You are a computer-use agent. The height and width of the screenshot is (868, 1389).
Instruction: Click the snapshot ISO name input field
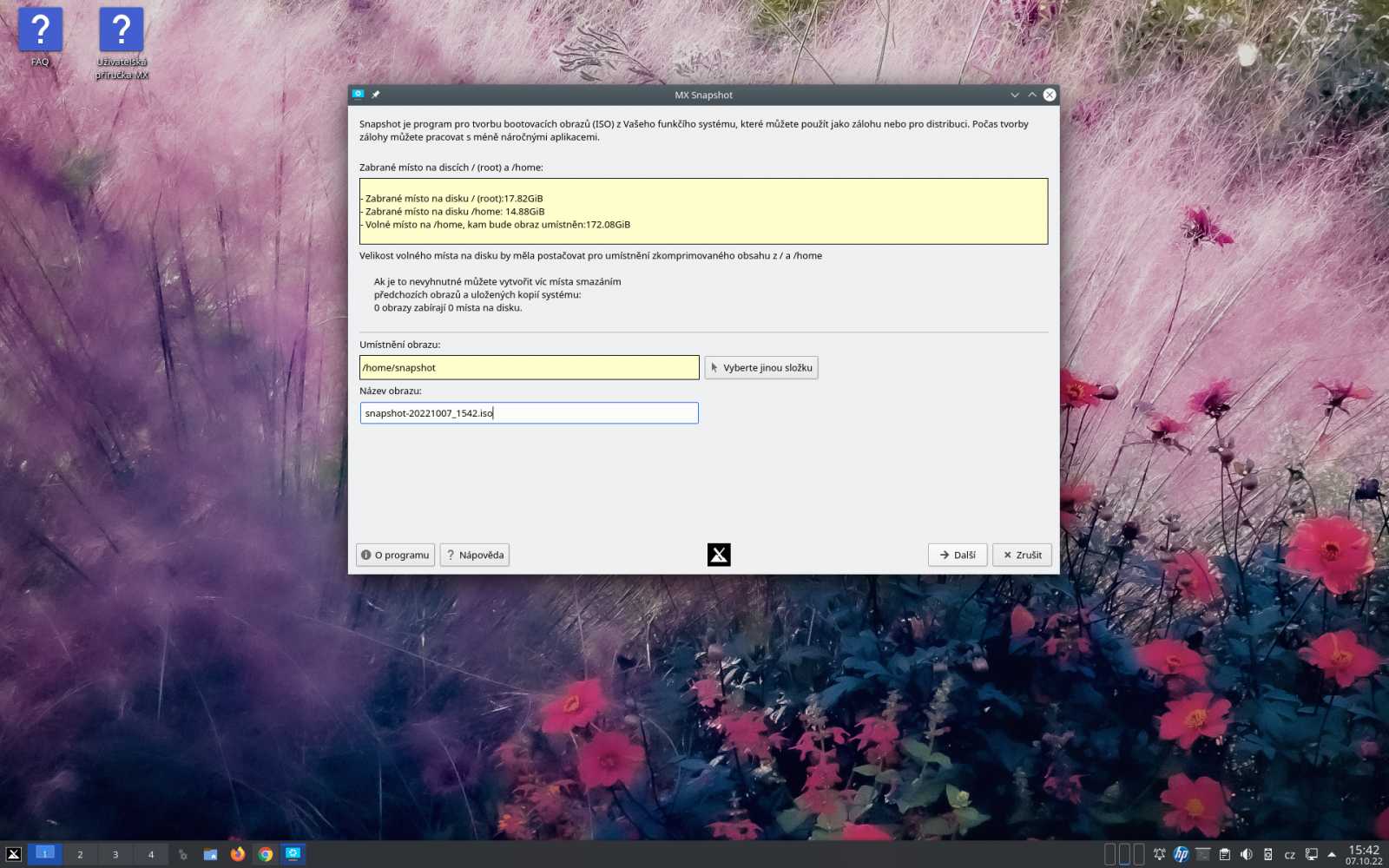530,413
